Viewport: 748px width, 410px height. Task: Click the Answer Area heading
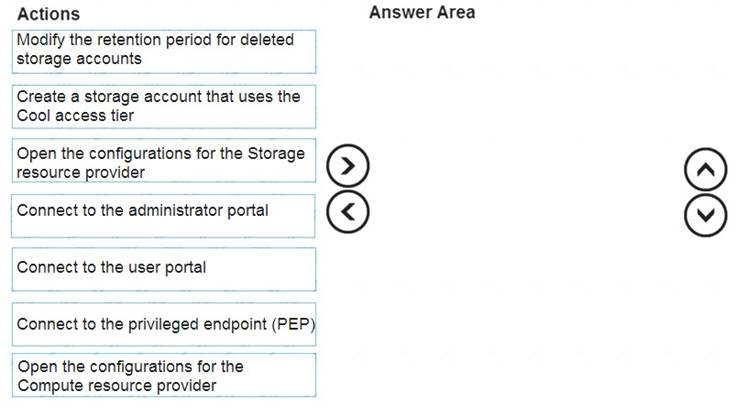point(422,12)
